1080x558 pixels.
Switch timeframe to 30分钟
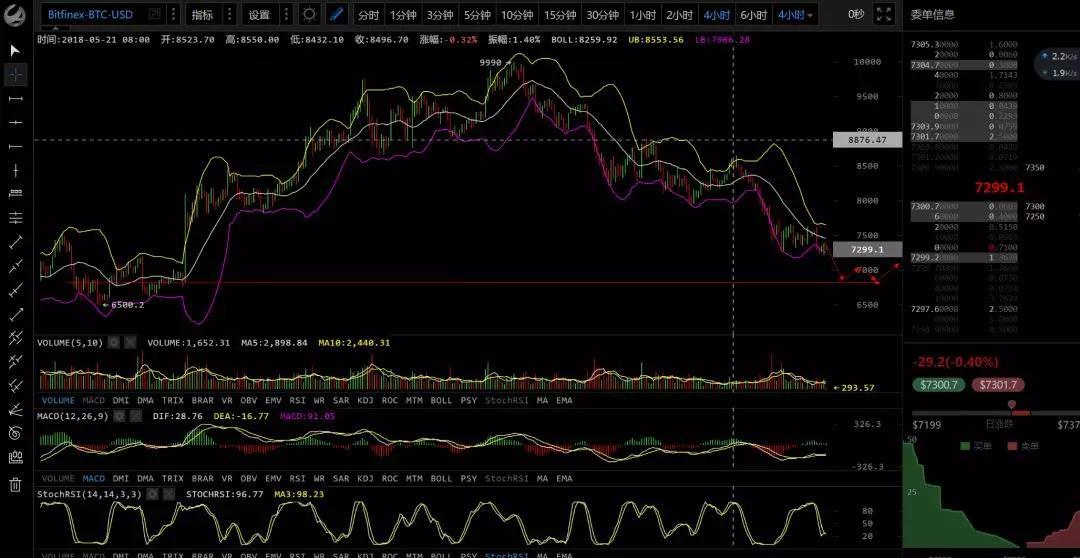(x=603, y=14)
